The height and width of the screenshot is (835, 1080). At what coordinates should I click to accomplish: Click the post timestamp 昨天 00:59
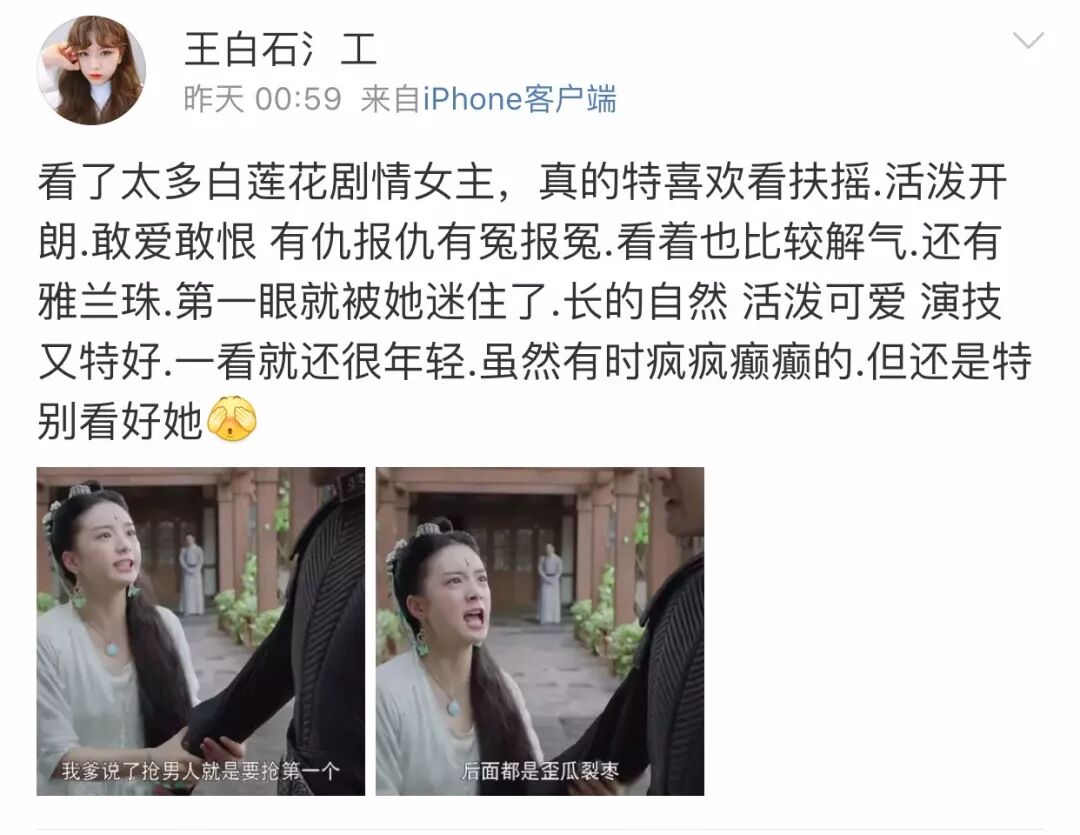tap(262, 99)
